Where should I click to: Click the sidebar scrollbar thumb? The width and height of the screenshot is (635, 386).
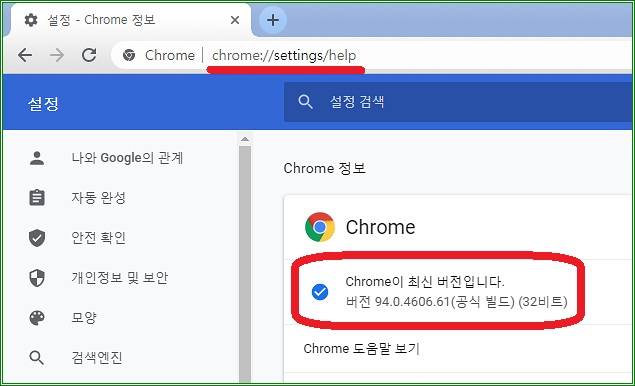245,263
